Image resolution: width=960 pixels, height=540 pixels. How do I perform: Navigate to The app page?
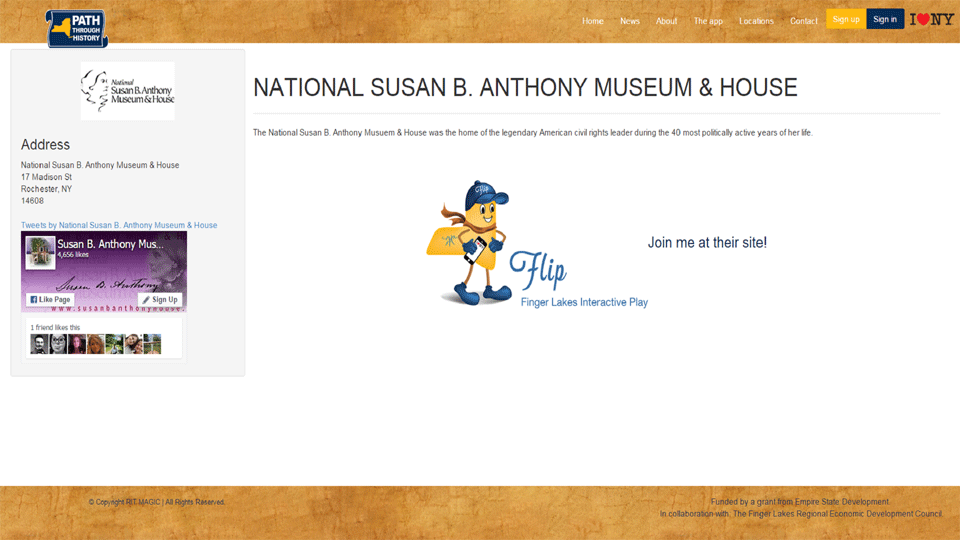(708, 21)
